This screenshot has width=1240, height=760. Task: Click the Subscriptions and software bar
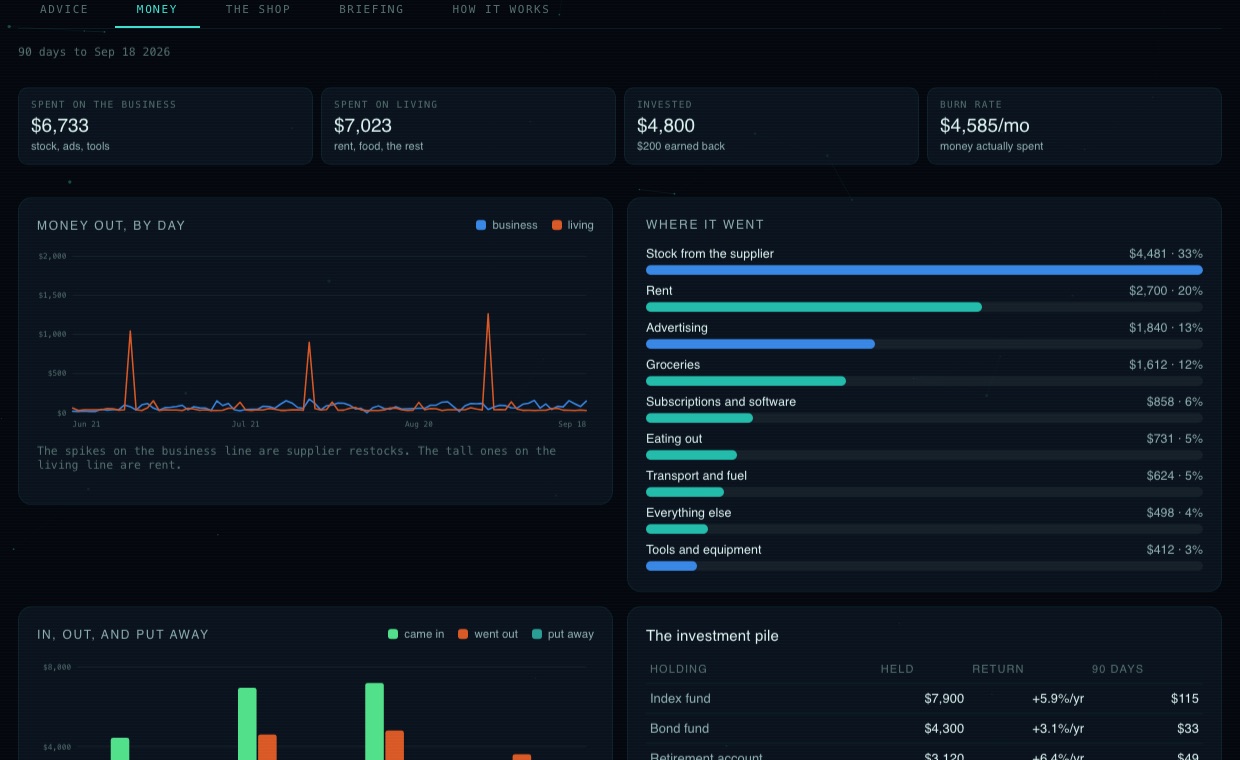(x=924, y=418)
